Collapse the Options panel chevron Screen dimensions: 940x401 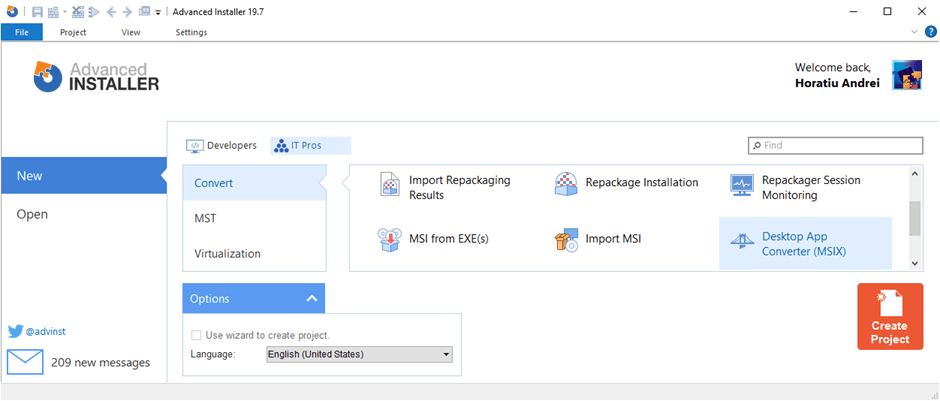click(x=311, y=299)
